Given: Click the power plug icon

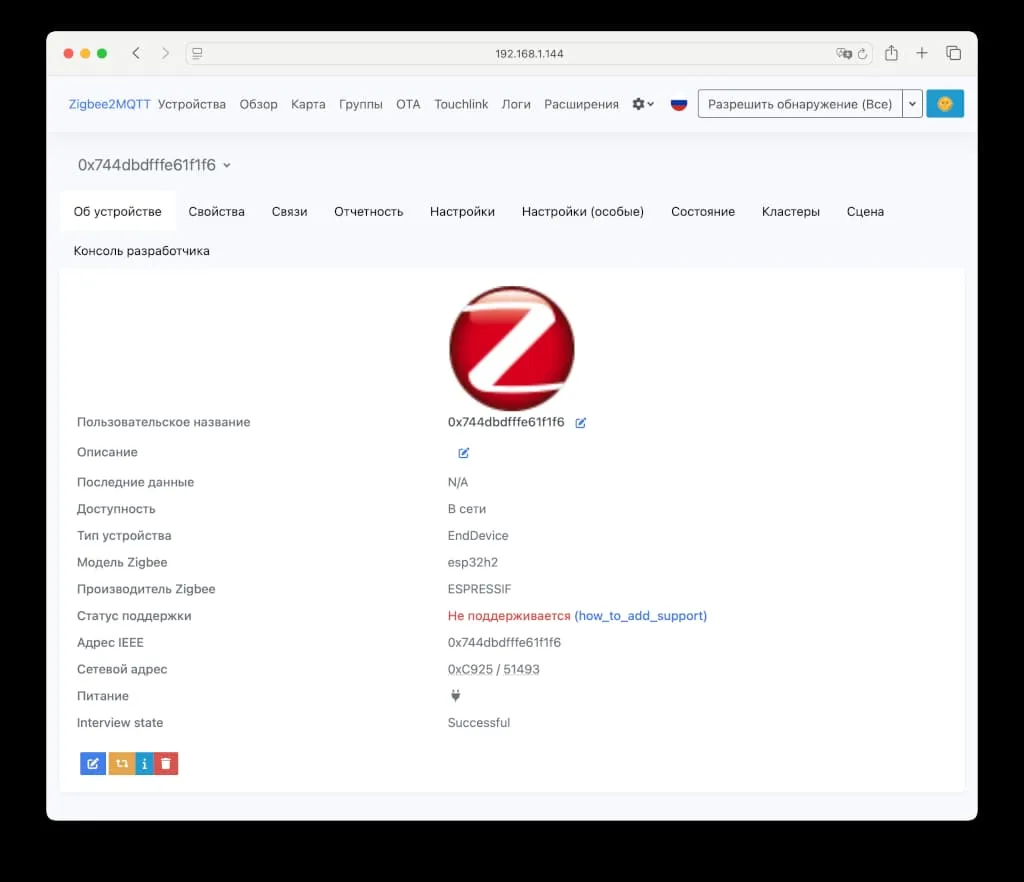Looking at the screenshot, I should [x=456, y=696].
